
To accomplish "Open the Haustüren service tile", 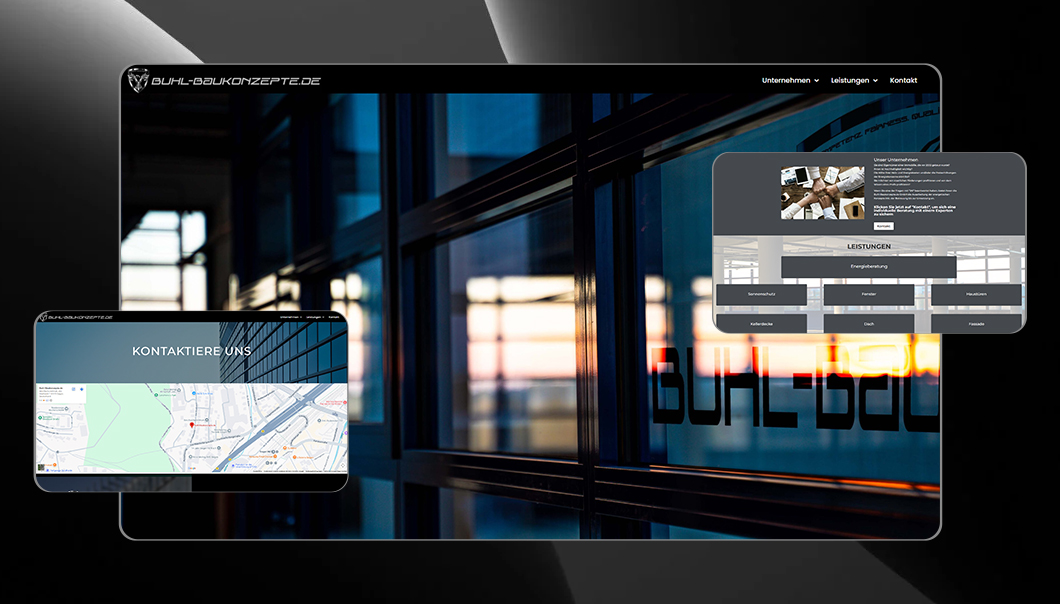I will point(976,295).
